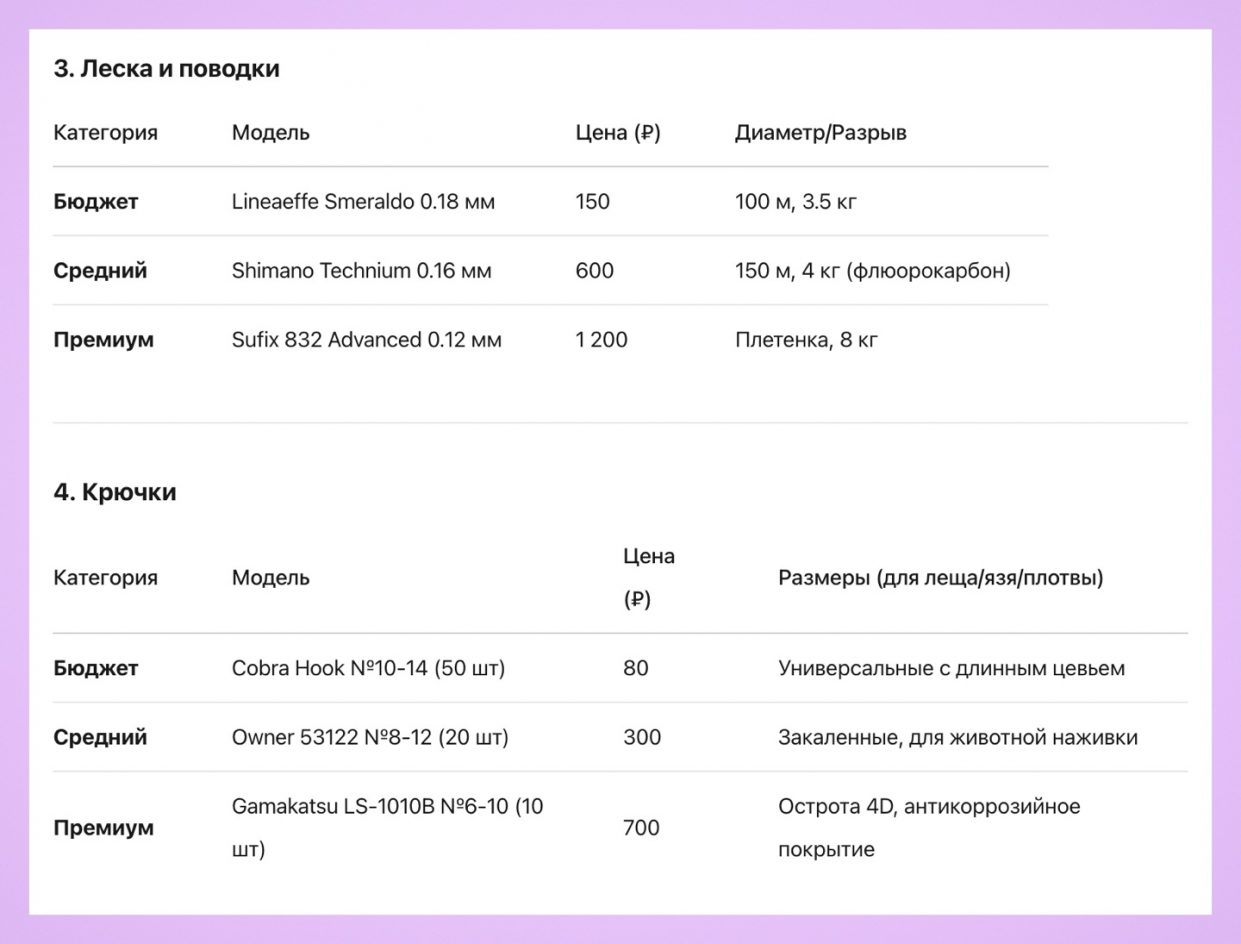Click the price cell "600"

[x=594, y=271]
